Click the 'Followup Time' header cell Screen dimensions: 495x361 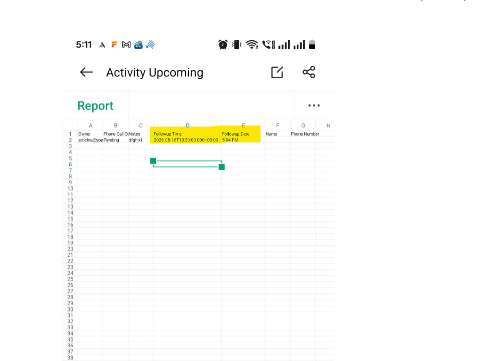(187, 134)
